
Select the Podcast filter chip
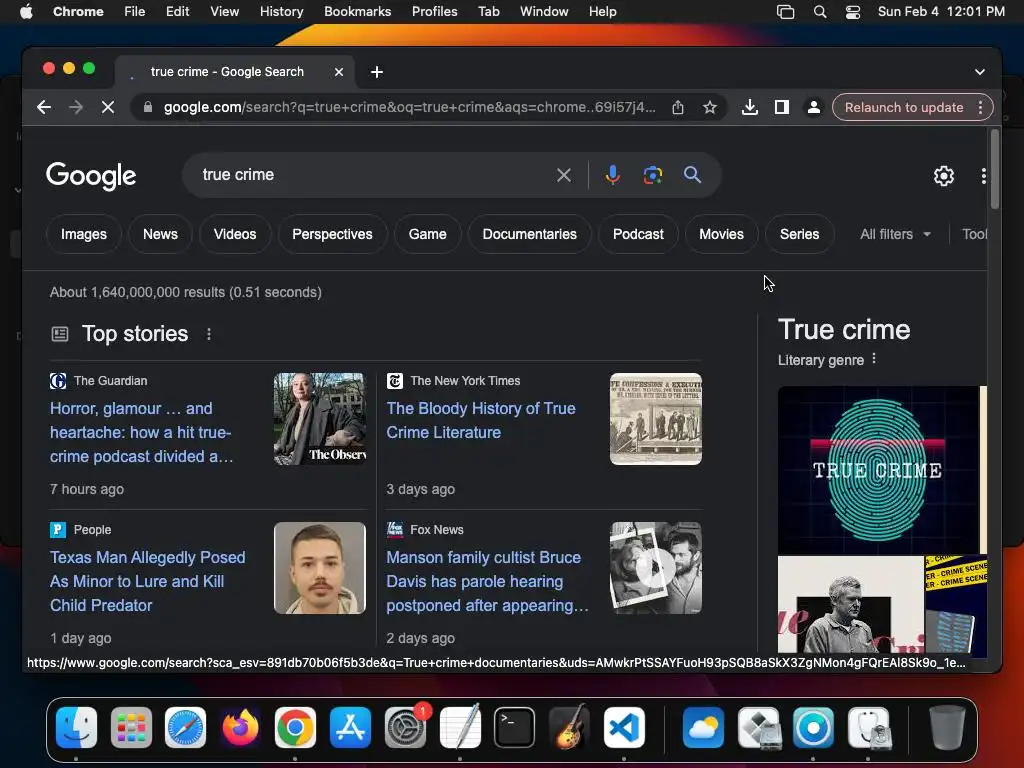click(x=638, y=234)
